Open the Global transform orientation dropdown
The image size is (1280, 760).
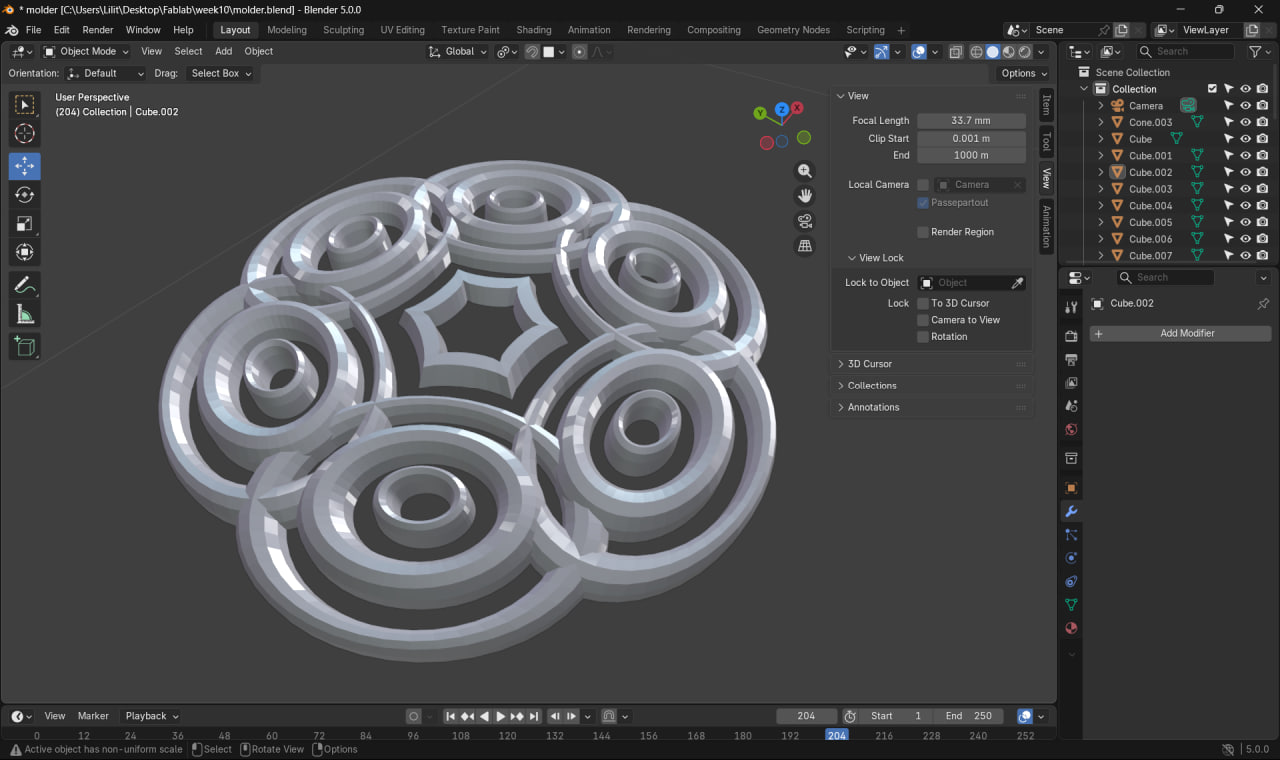(458, 51)
